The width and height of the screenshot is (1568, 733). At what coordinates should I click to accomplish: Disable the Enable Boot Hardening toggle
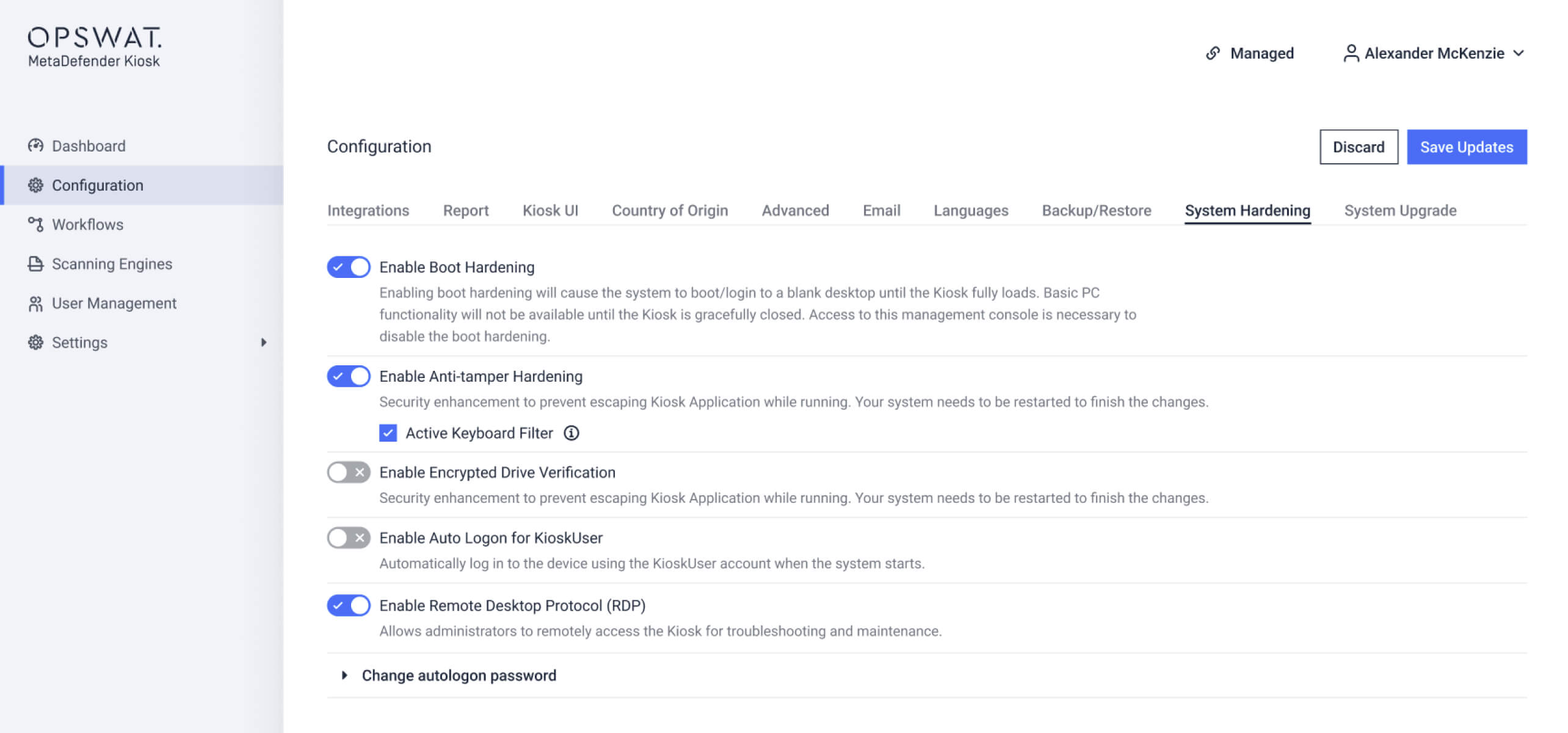coord(348,267)
